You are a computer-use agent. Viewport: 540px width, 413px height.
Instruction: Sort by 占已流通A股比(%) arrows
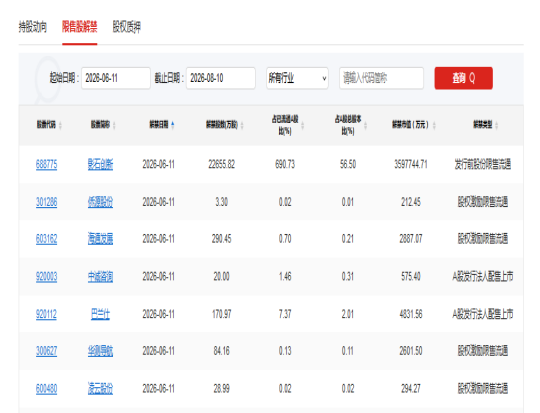click(x=302, y=125)
